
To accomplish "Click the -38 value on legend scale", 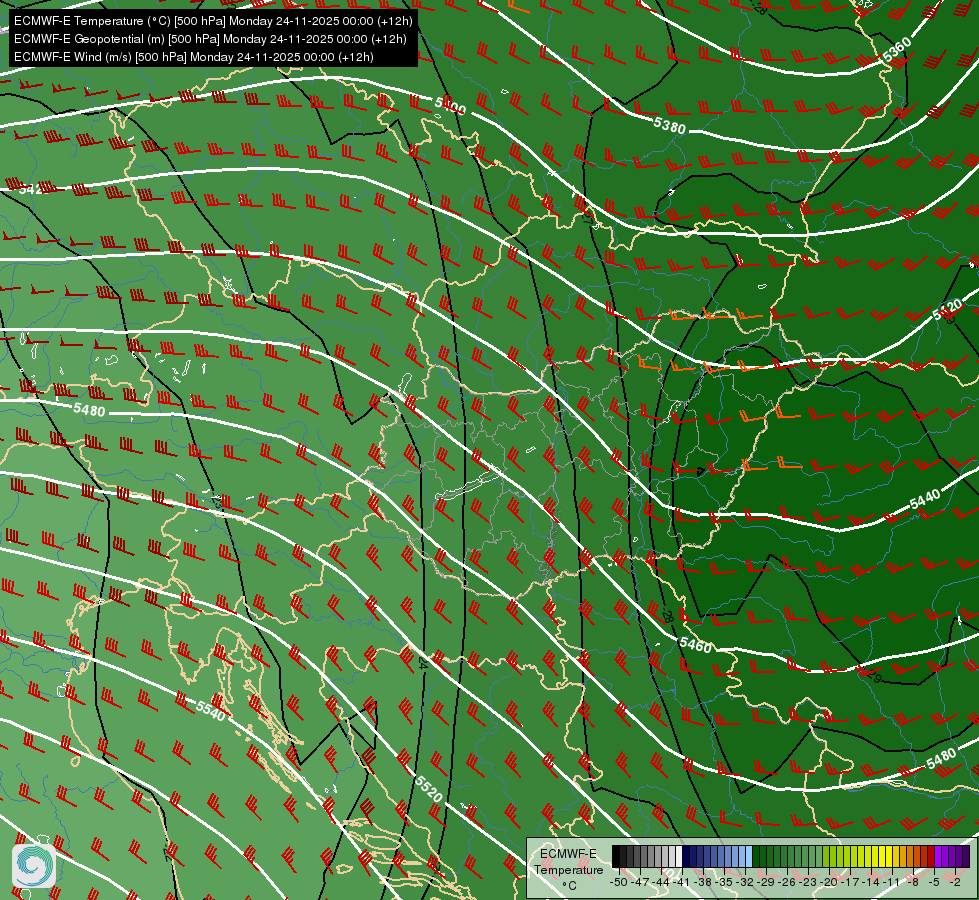I will coord(703,882).
